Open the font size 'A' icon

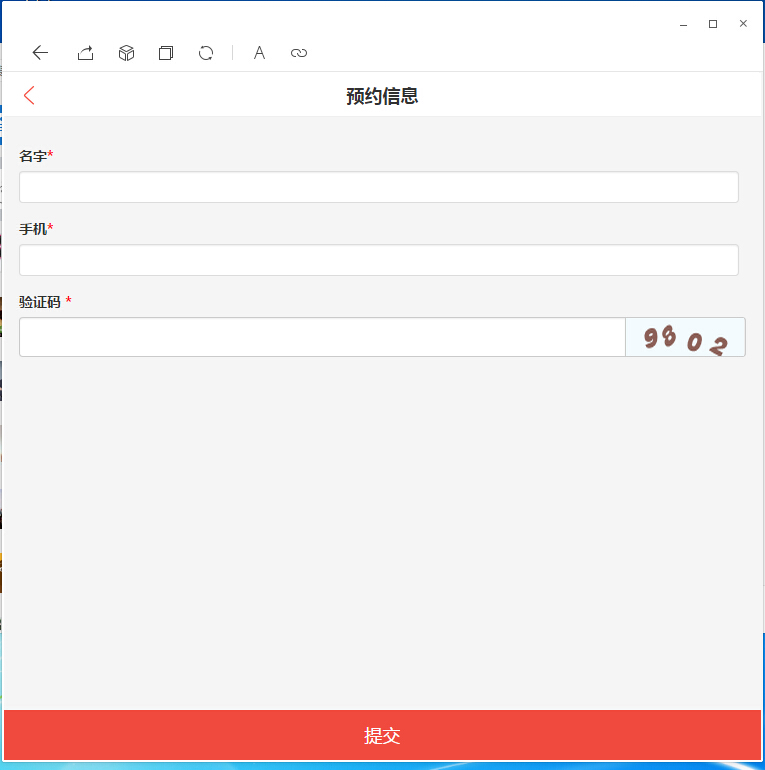pos(259,53)
